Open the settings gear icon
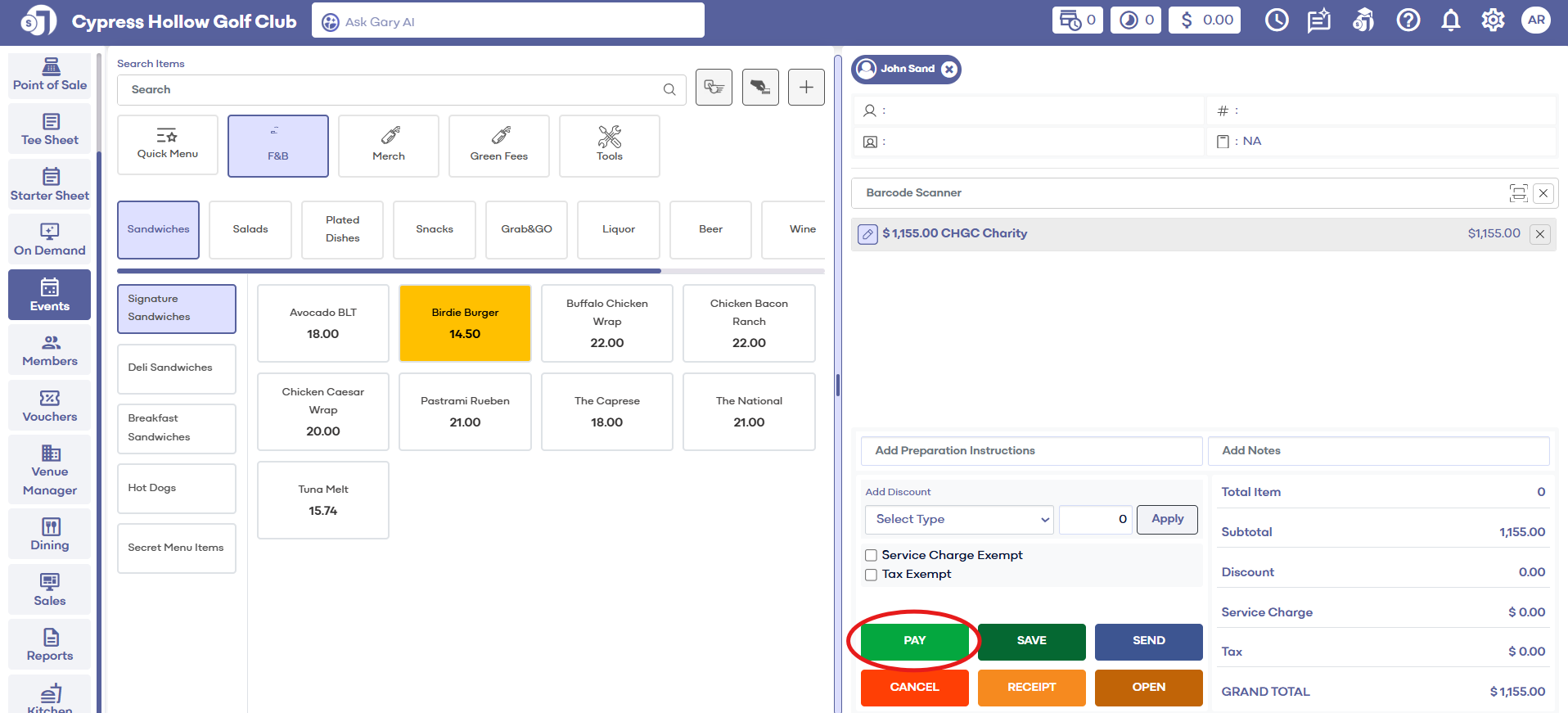The image size is (1568, 713). tap(1493, 20)
